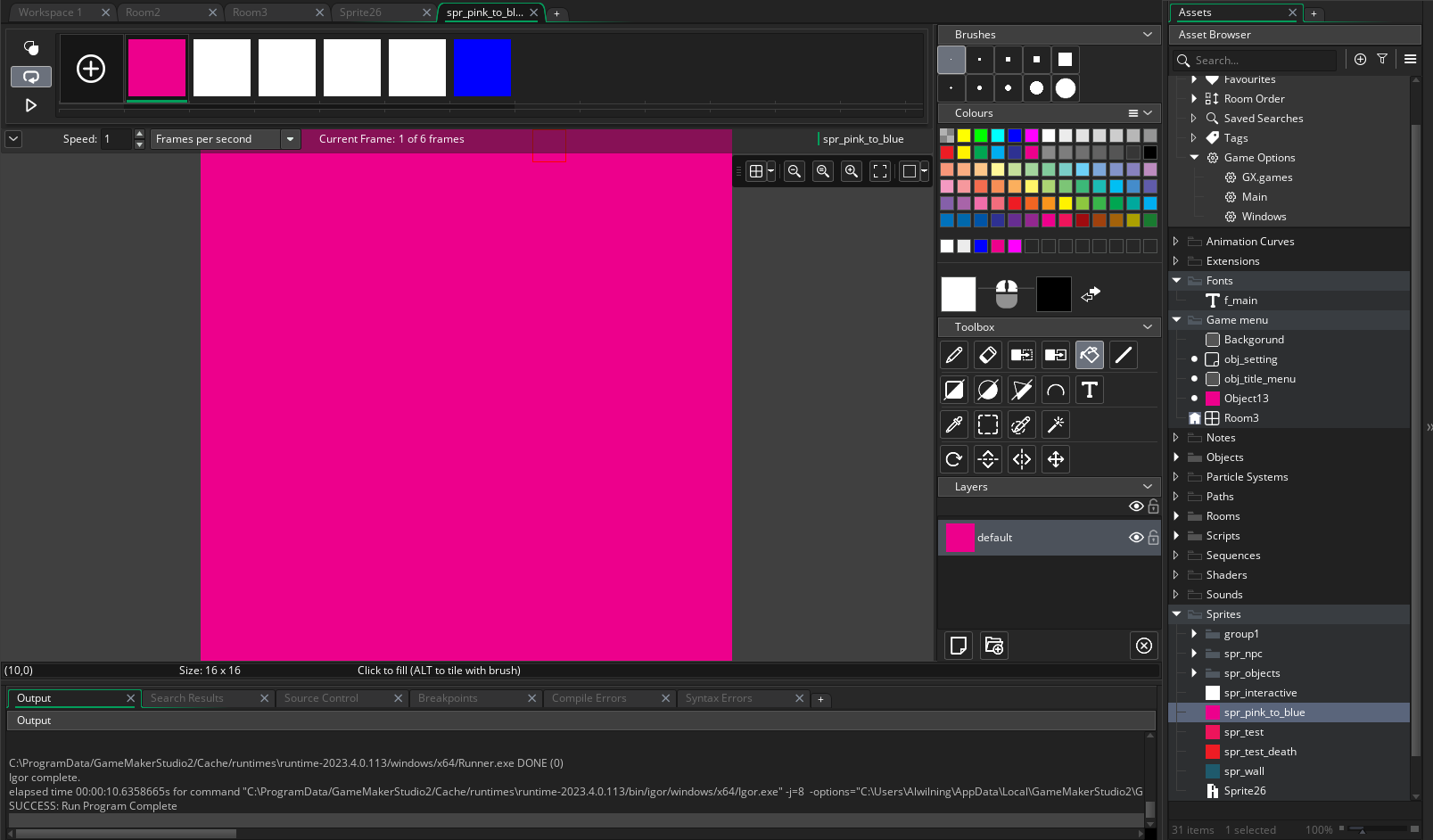
Task: Click the Rectangle Selection tool
Action: [987, 424]
